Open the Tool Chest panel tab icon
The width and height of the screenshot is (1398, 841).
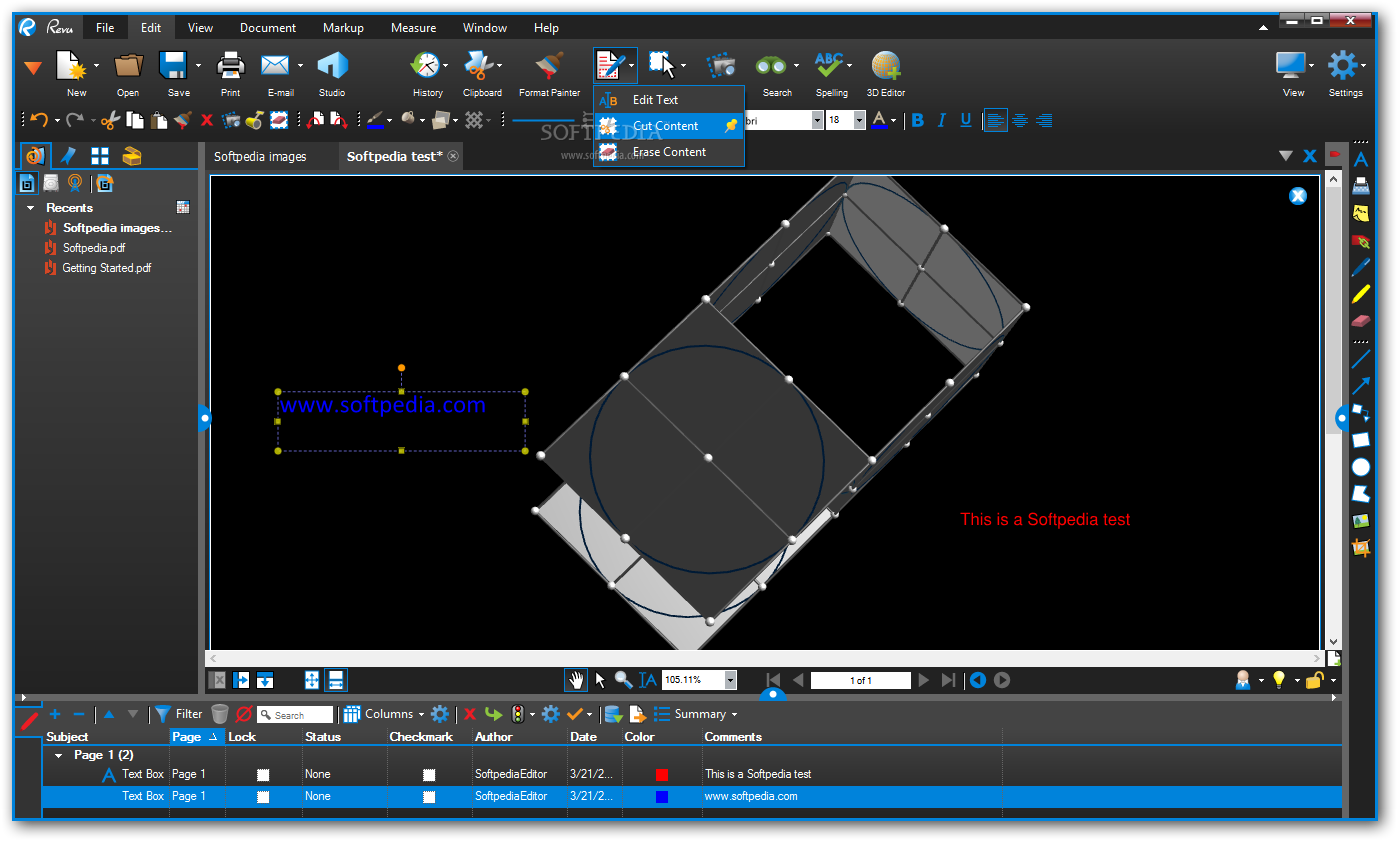point(132,155)
